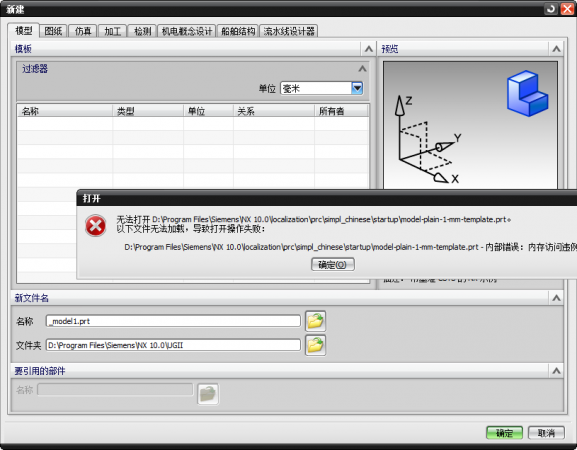Collapse the 要引用的部件 section
The width and height of the screenshot is (577, 450).
556,371
